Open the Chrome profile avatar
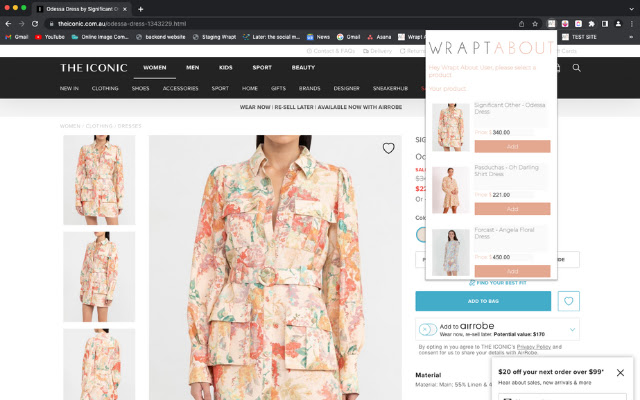 [618, 24]
